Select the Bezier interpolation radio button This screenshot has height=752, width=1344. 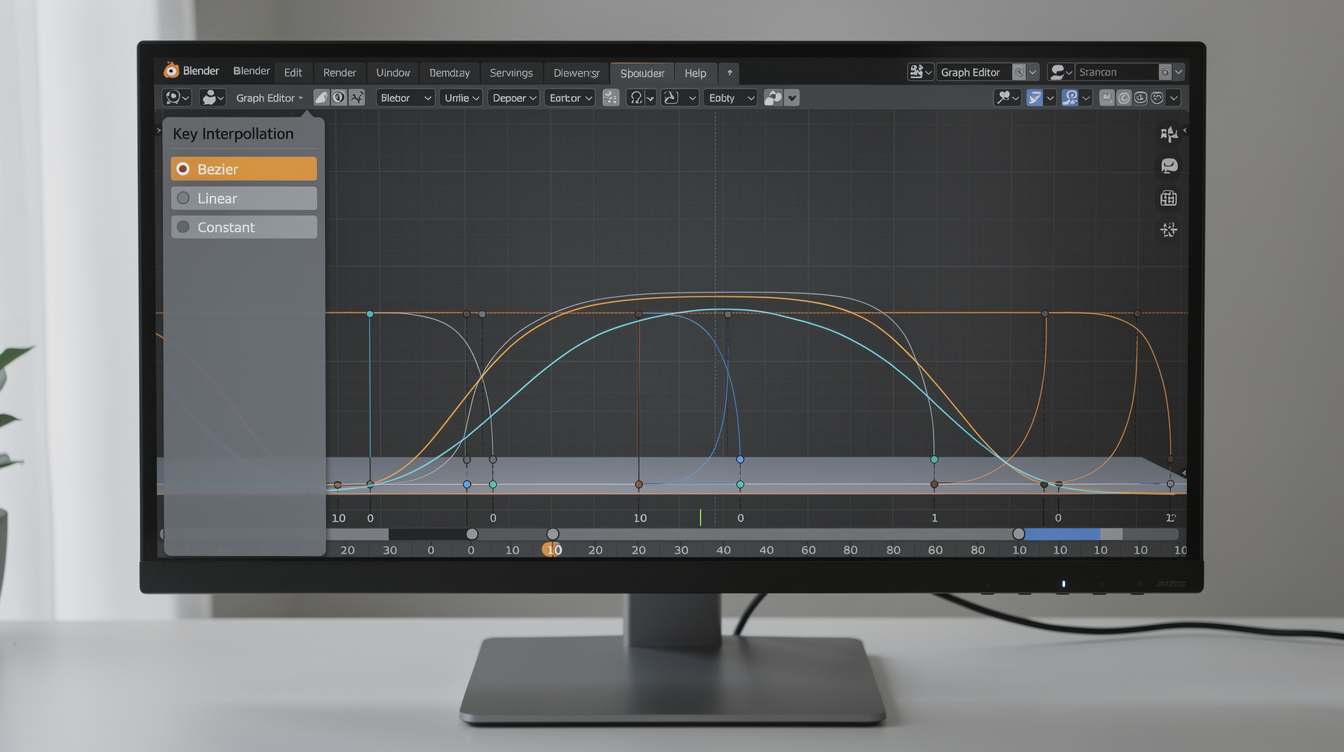pyautogui.click(x=183, y=168)
